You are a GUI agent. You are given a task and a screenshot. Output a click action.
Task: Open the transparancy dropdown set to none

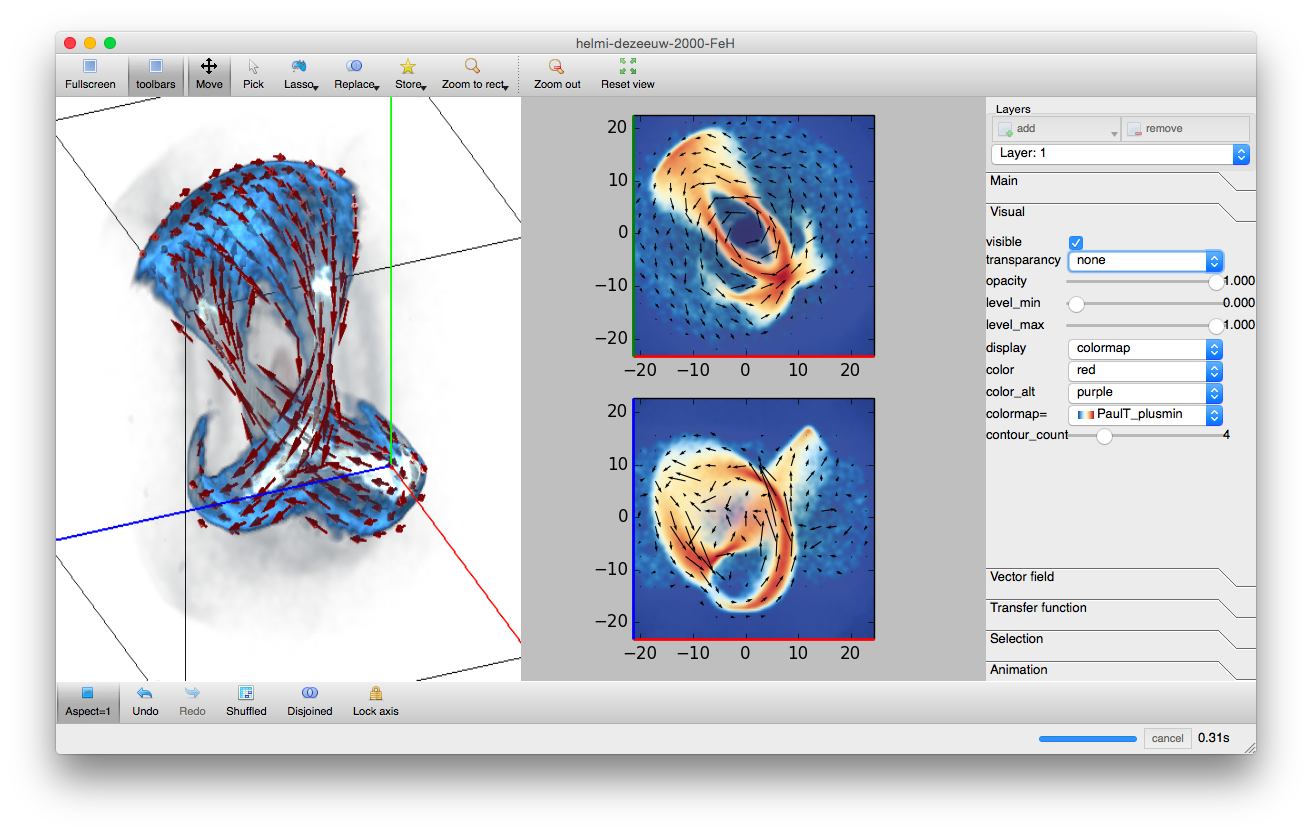tap(1145, 260)
